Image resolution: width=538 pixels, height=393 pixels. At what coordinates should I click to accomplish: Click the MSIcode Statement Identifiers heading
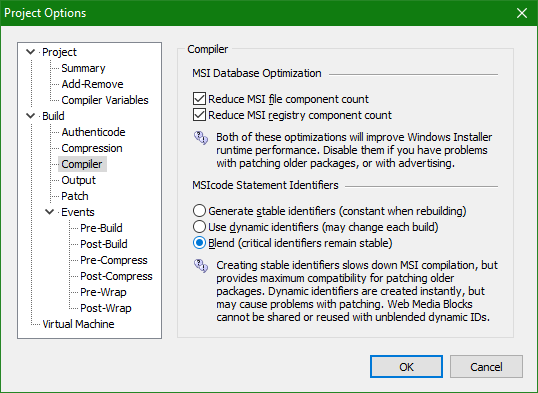[265, 185]
